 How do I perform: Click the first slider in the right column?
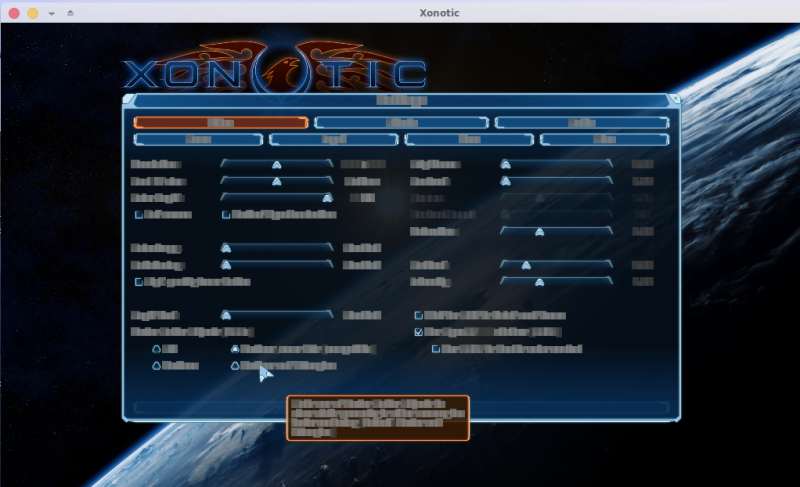556,164
